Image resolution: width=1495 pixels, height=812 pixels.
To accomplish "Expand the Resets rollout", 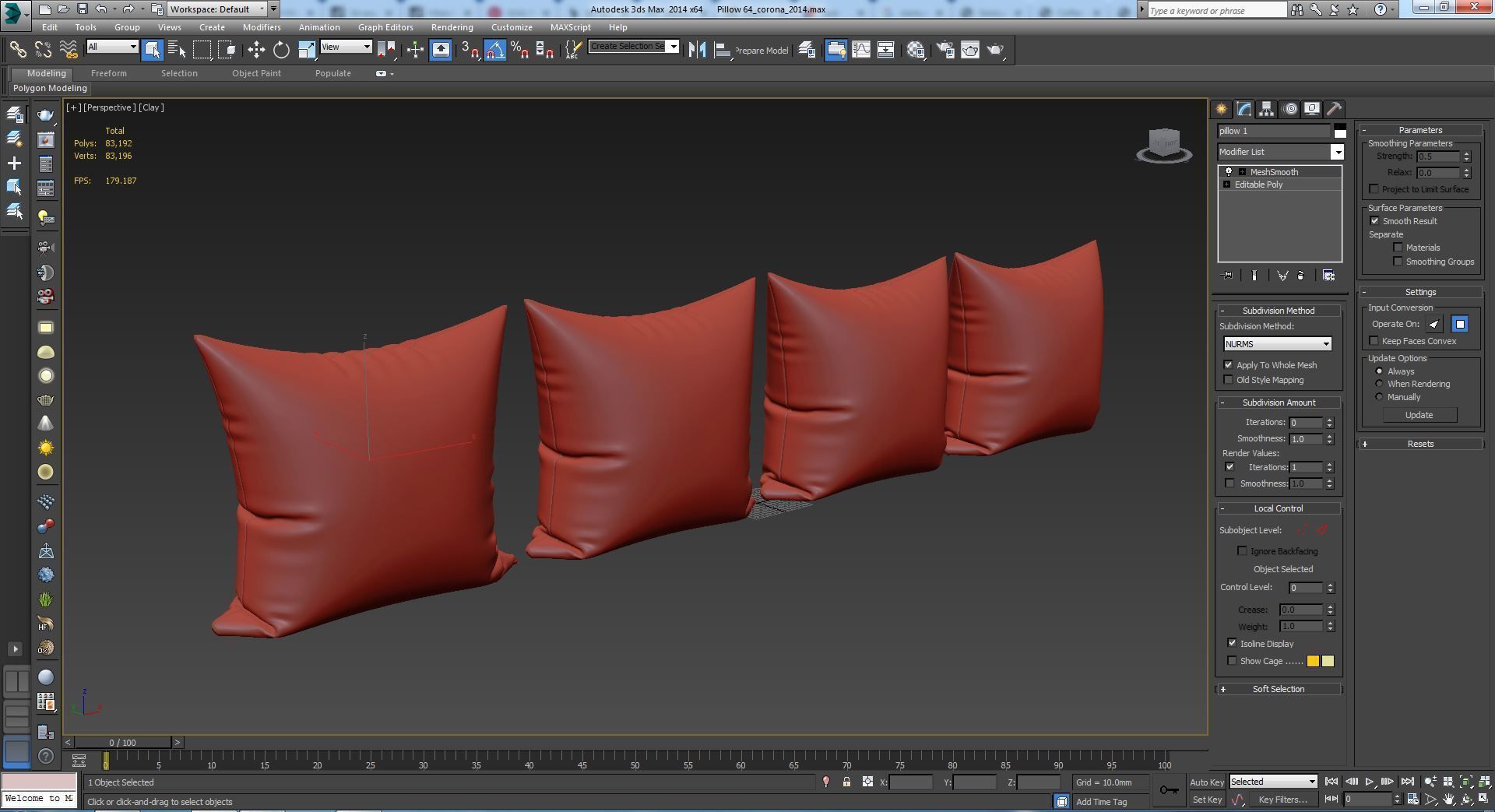I will tap(1420, 444).
